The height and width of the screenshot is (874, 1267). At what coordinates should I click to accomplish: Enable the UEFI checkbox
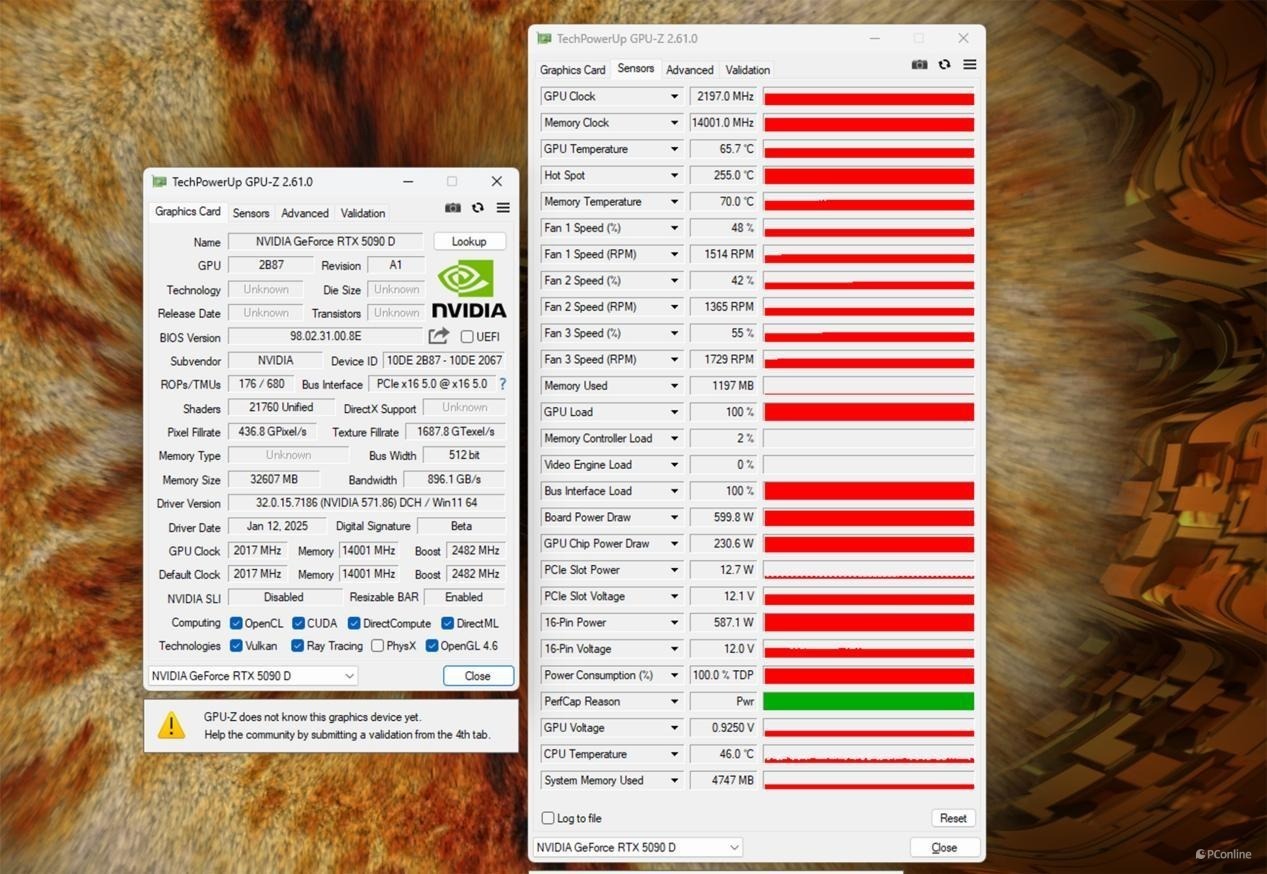pyautogui.click(x=466, y=337)
